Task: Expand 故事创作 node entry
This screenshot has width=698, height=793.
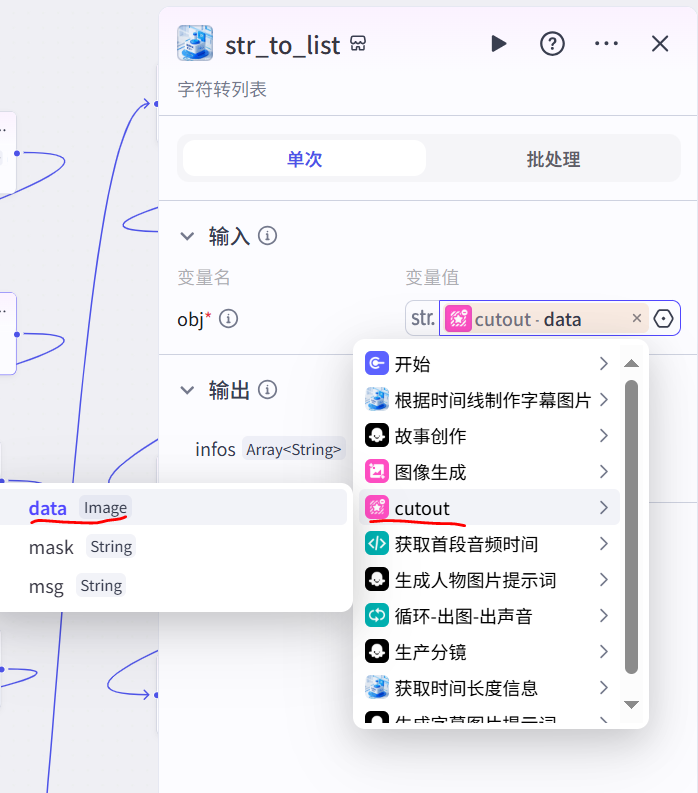Action: (x=489, y=435)
